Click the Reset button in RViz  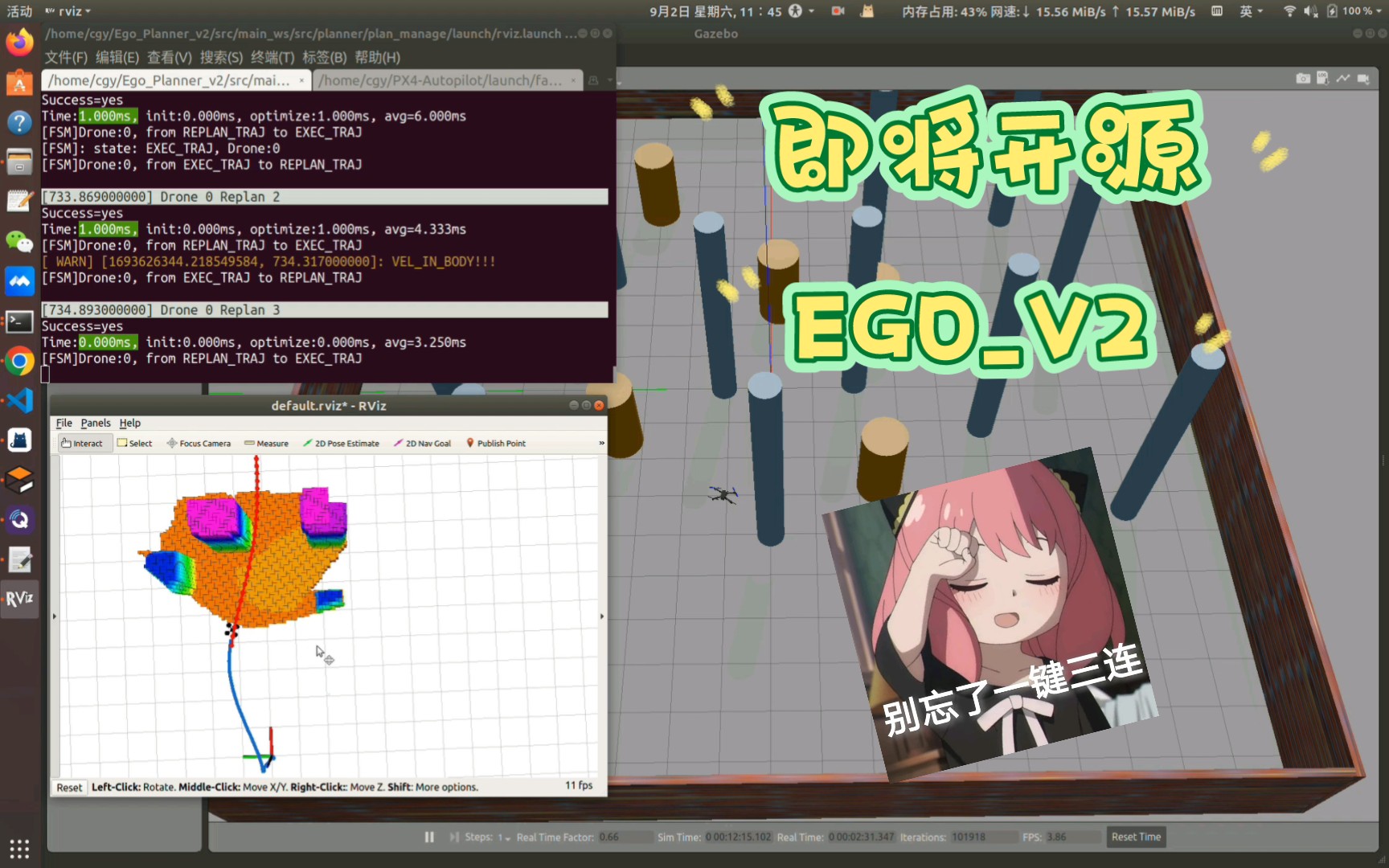[x=69, y=787]
